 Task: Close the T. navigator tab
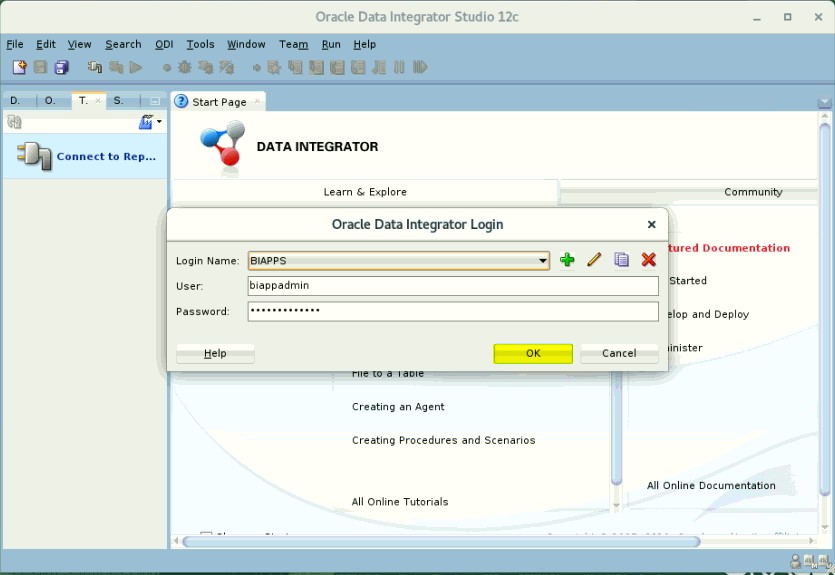click(98, 101)
